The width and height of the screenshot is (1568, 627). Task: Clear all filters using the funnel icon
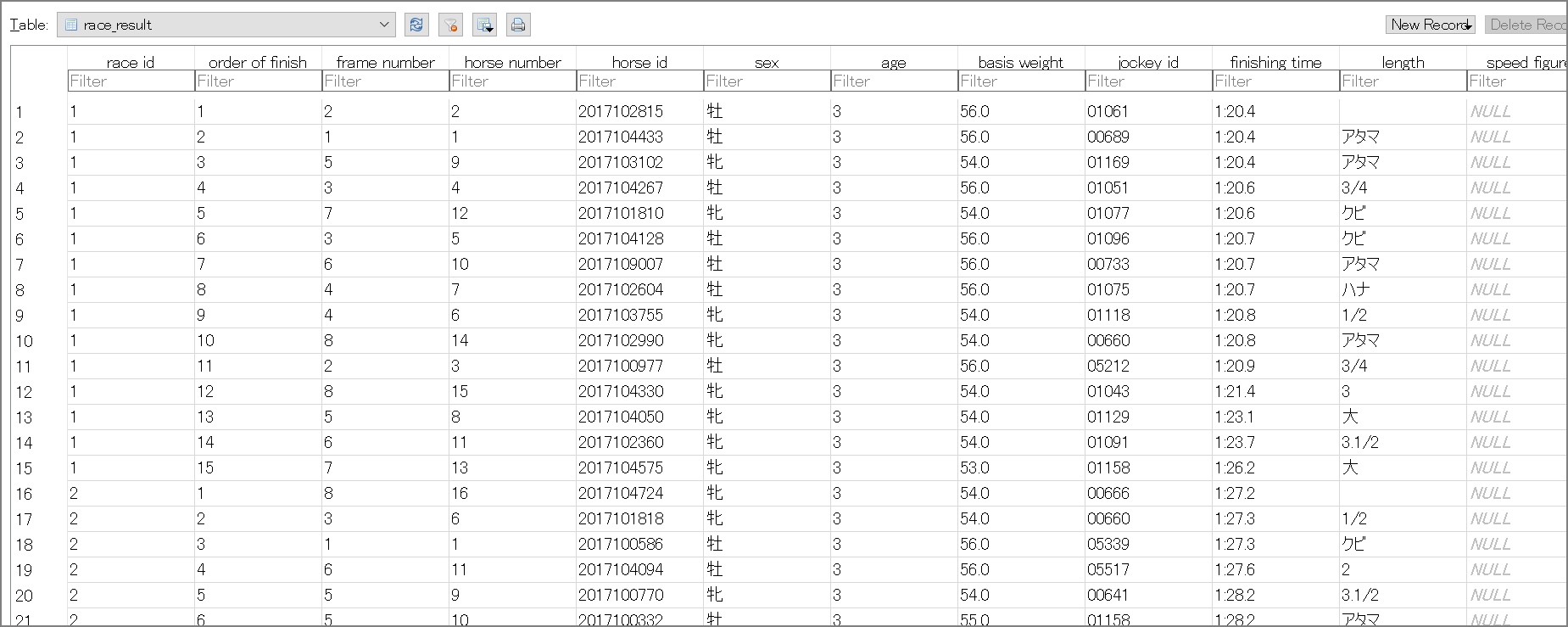tap(450, 25)
